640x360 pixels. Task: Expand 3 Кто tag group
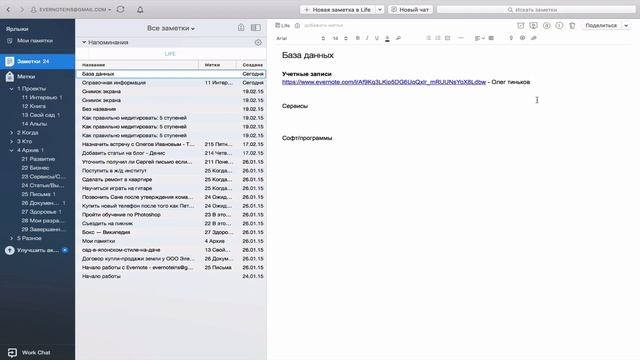(x=11, y=141)
